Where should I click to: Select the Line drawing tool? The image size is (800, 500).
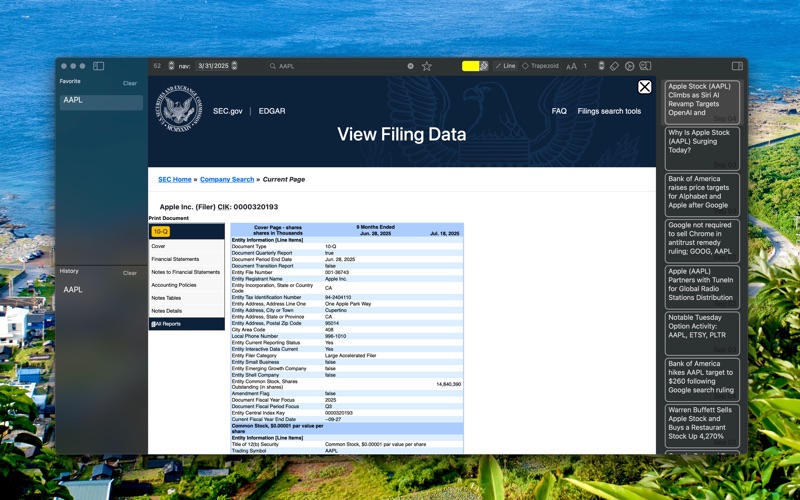click(x=505, y=66)
